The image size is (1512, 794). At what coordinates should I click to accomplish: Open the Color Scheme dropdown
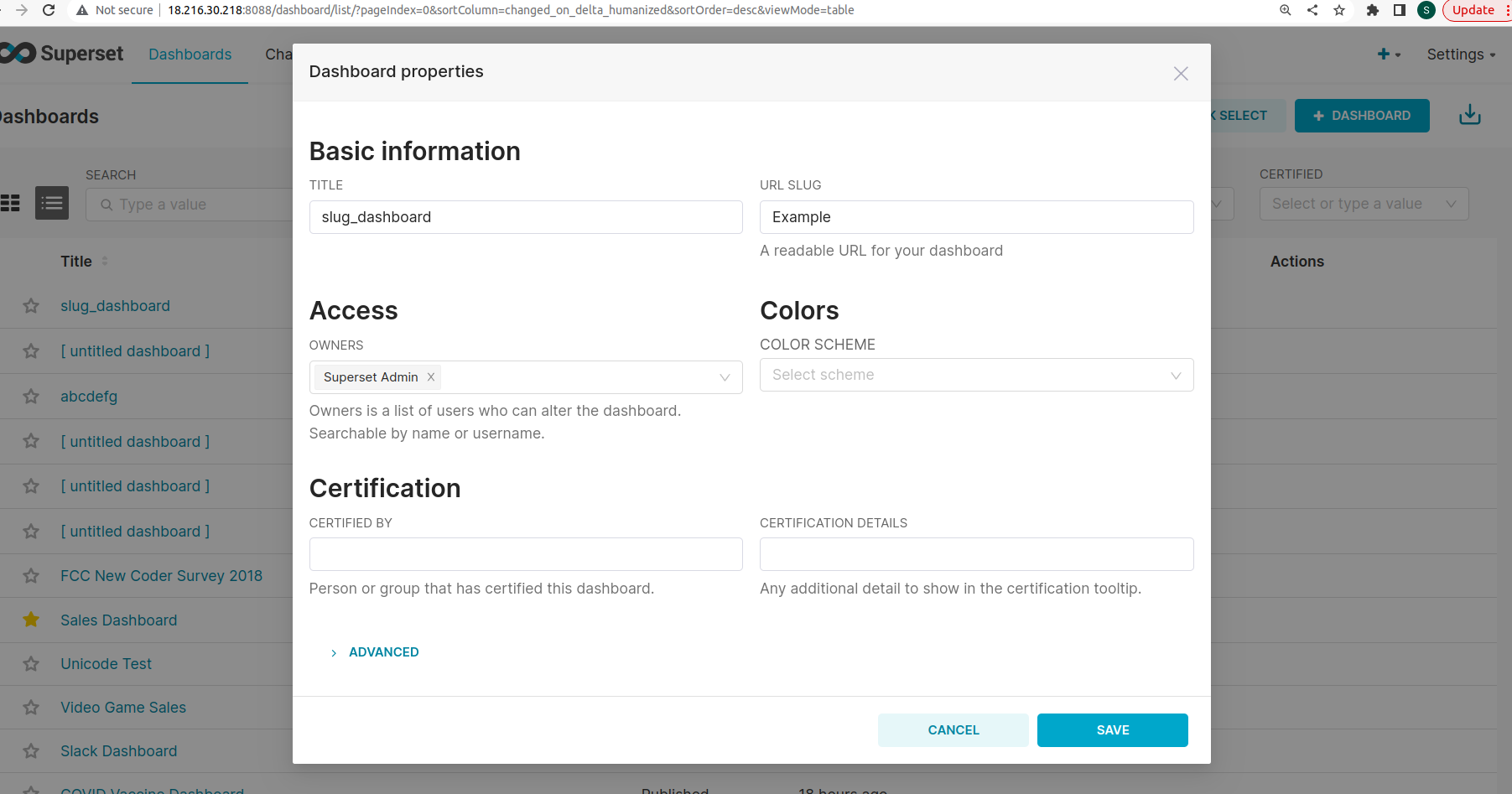(x=976, y=375)
